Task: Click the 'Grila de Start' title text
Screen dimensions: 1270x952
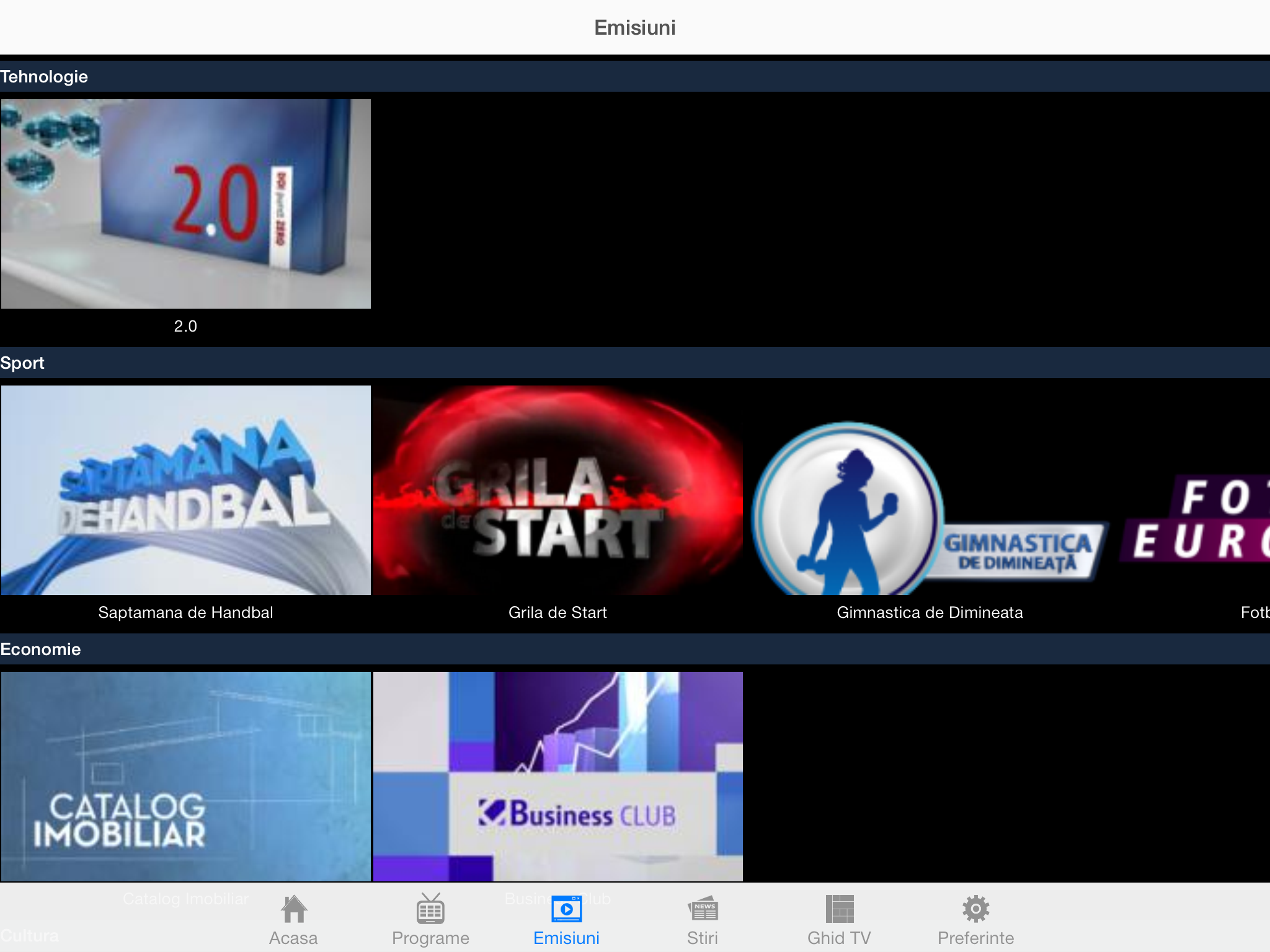Action: click(557, 612)
